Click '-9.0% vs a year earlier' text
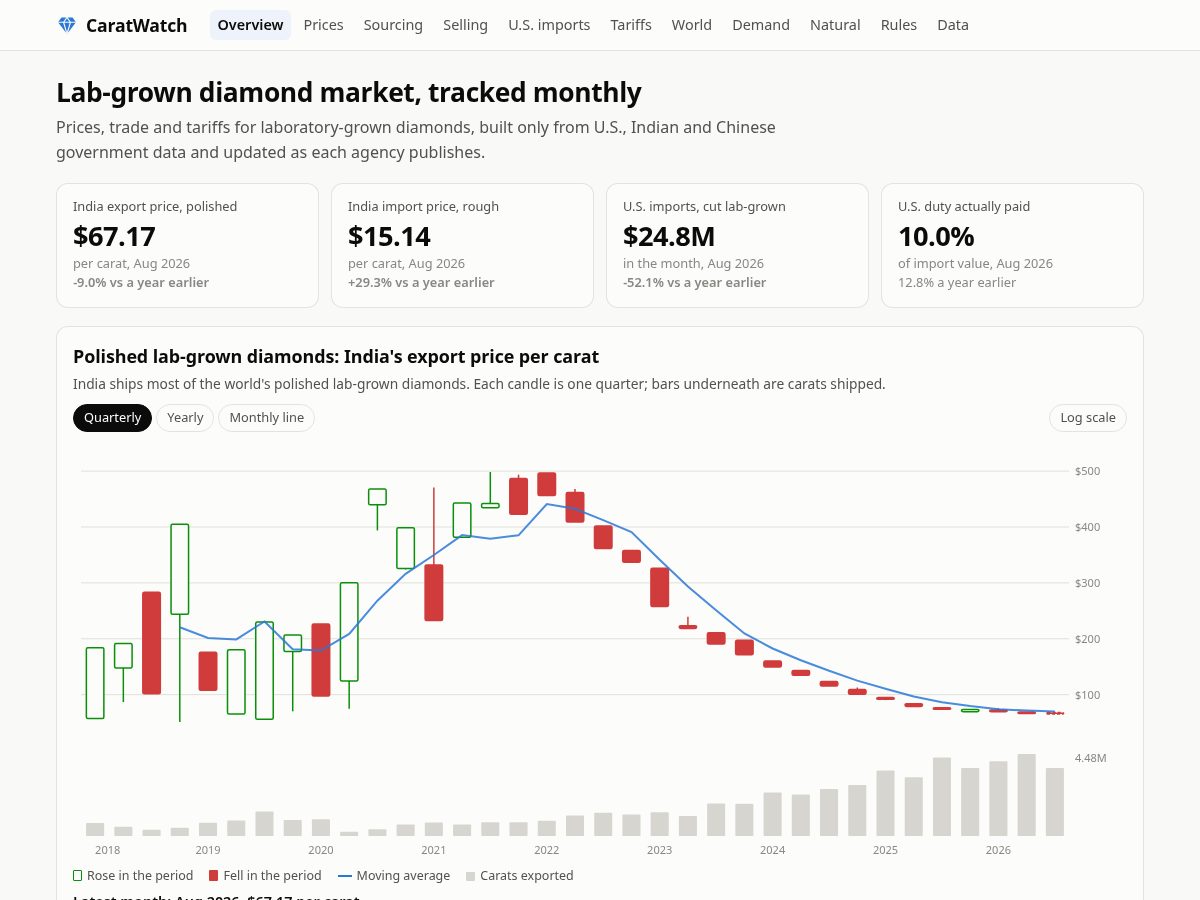This screenshot has width=1200, height=900. (141, 282)
